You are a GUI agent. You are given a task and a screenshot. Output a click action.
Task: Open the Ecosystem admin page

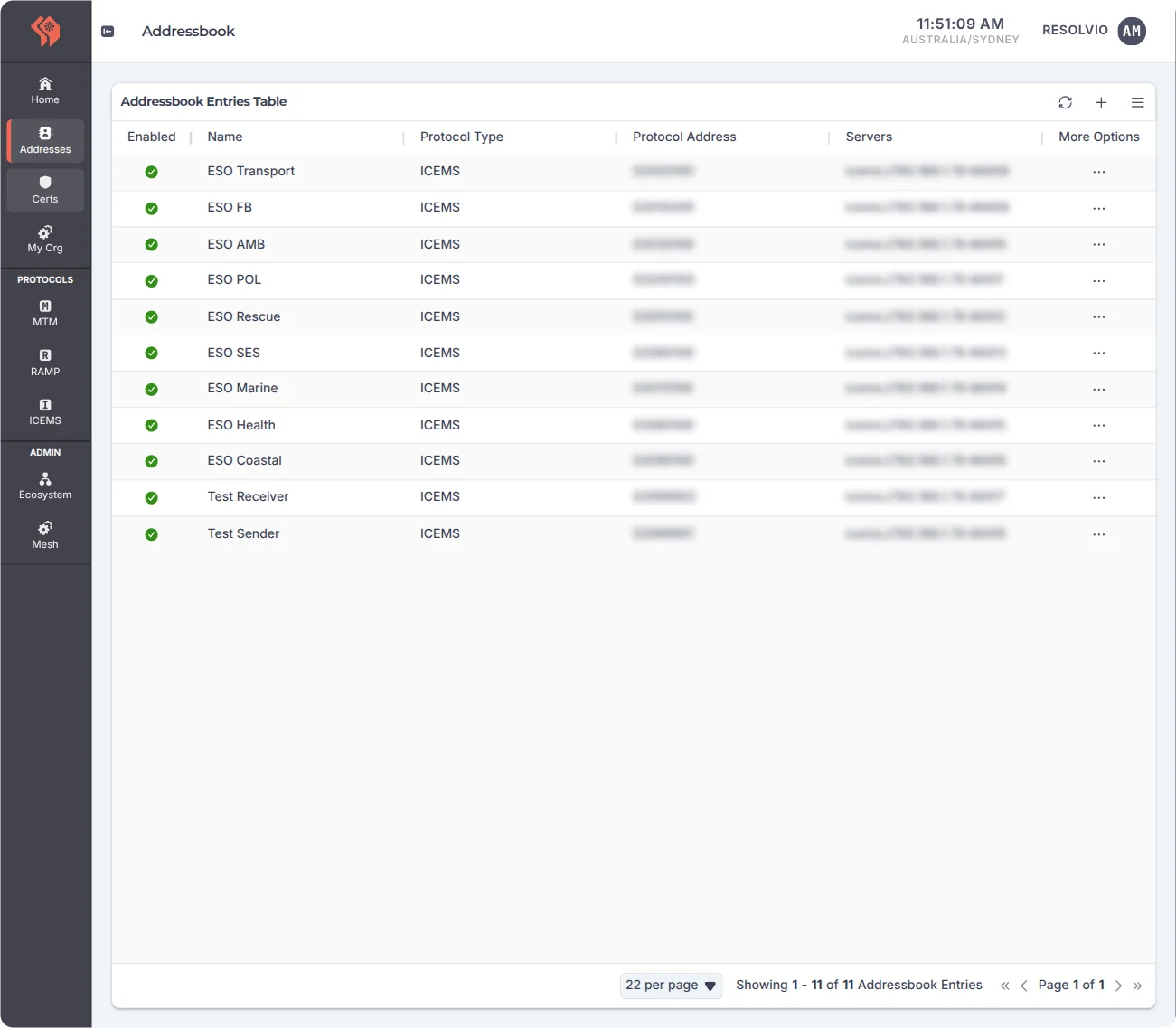point(45,486)
